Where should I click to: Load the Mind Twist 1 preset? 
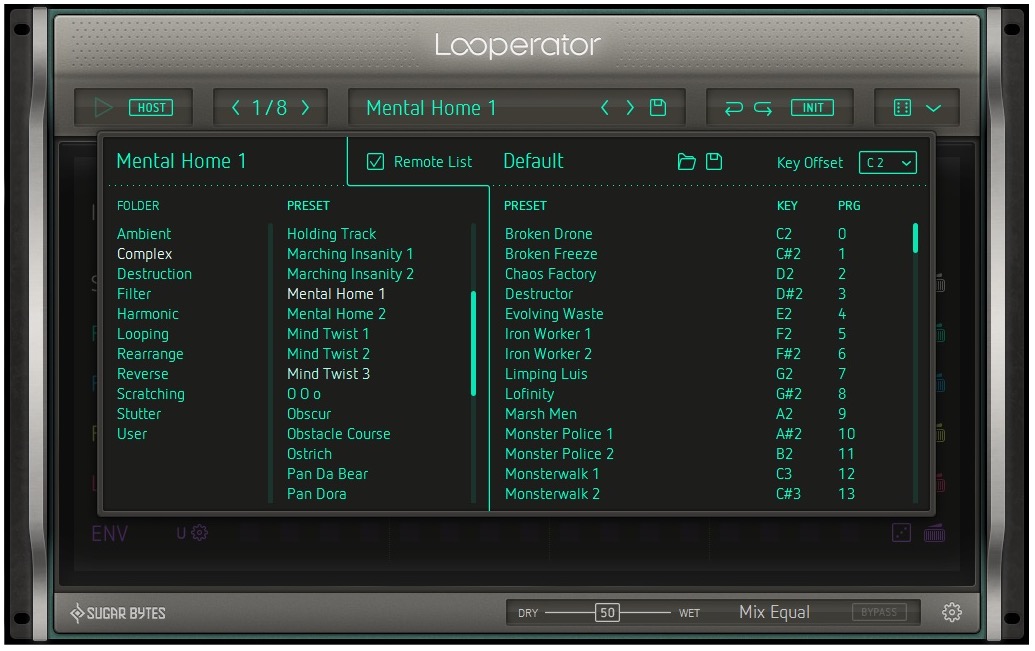328,334
